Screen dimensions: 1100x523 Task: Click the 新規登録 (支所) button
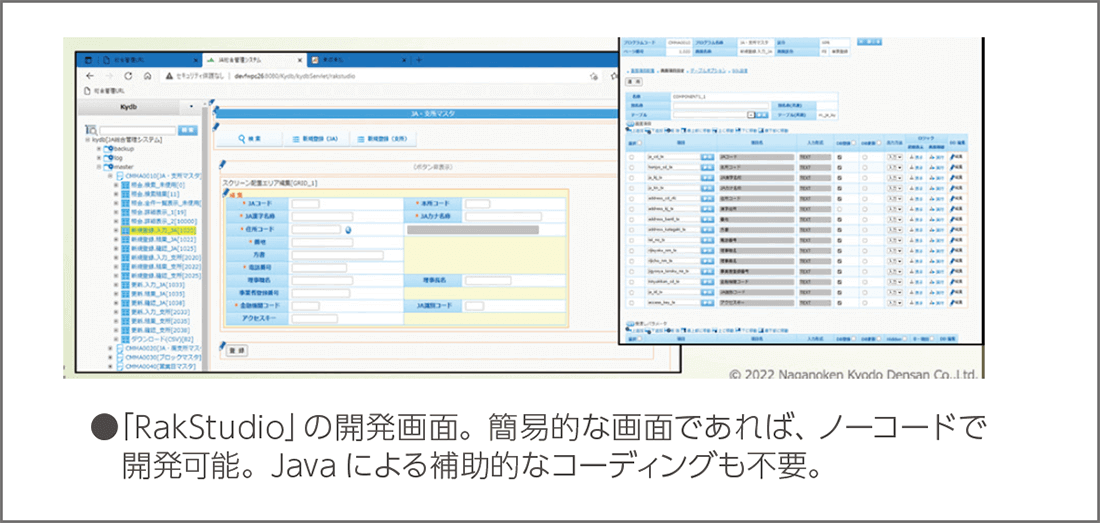(x=382, y=140)
